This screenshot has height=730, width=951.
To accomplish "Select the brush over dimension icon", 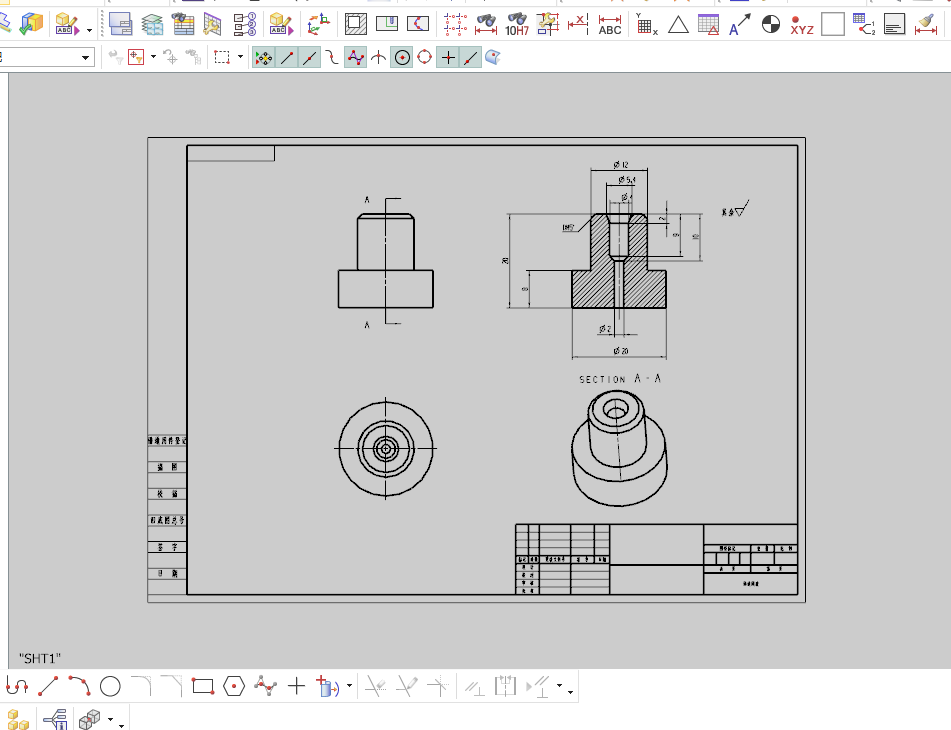I will 926,24.
